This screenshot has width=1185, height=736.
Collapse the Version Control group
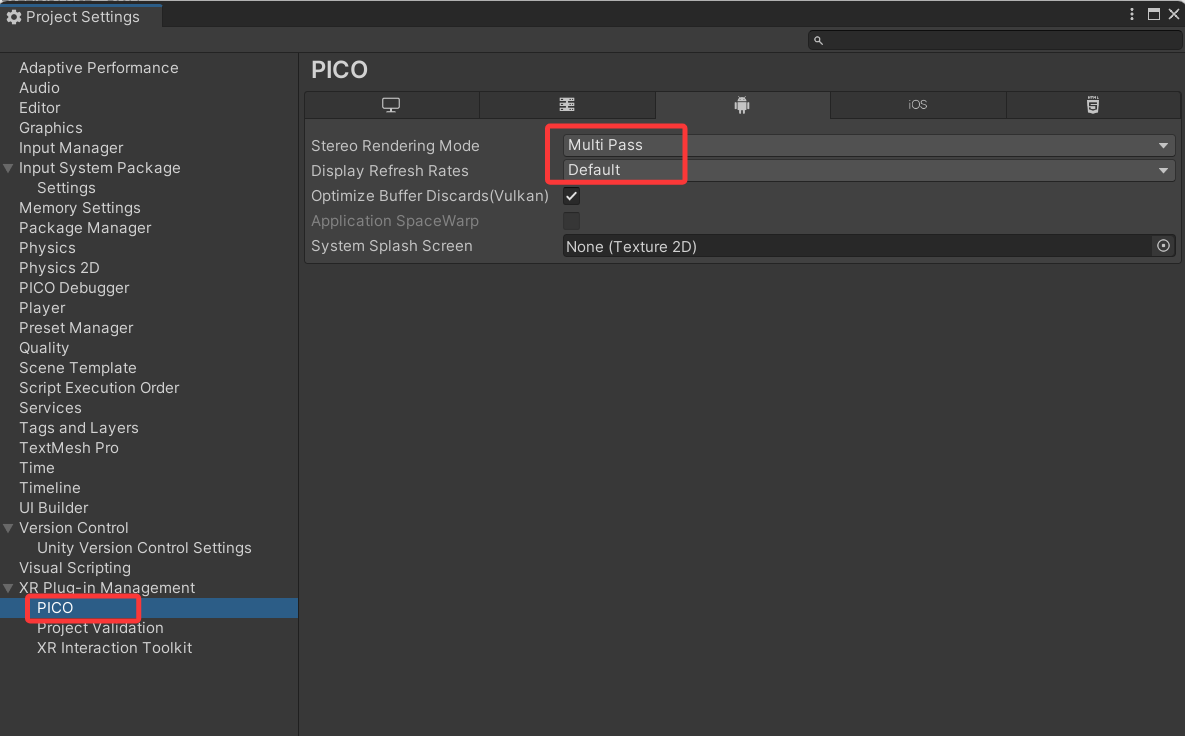8,527
